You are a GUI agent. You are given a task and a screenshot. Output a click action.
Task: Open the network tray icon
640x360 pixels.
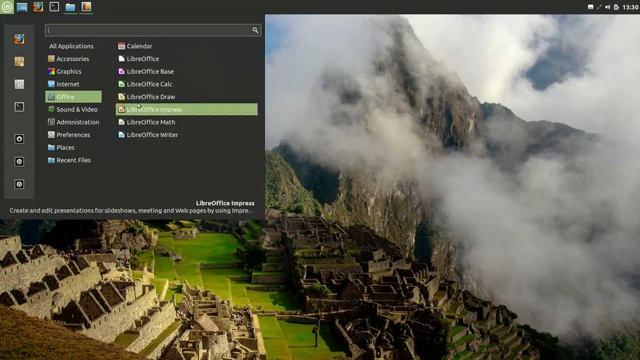coord(599,7)
